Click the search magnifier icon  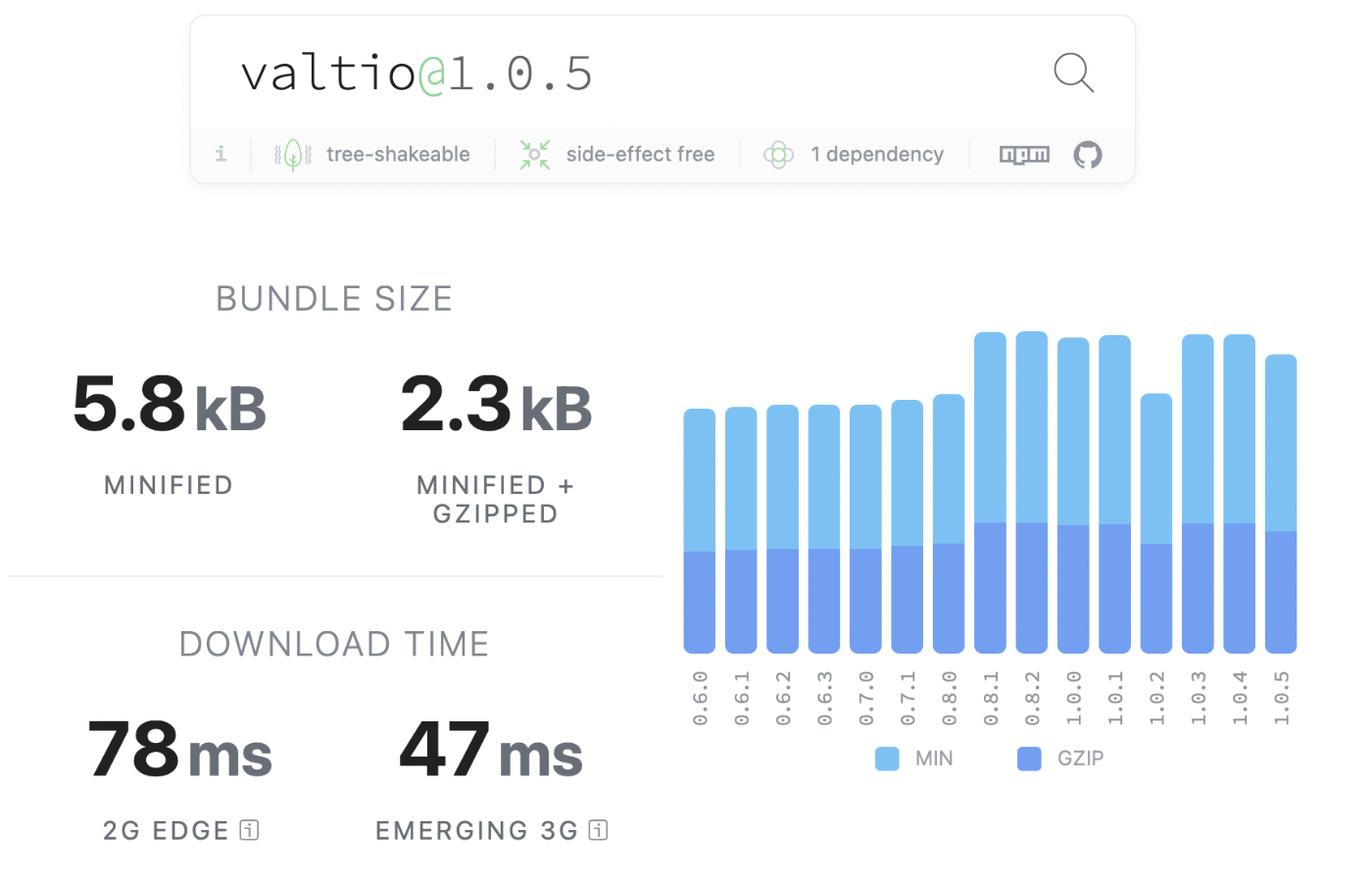[1073, 73]
